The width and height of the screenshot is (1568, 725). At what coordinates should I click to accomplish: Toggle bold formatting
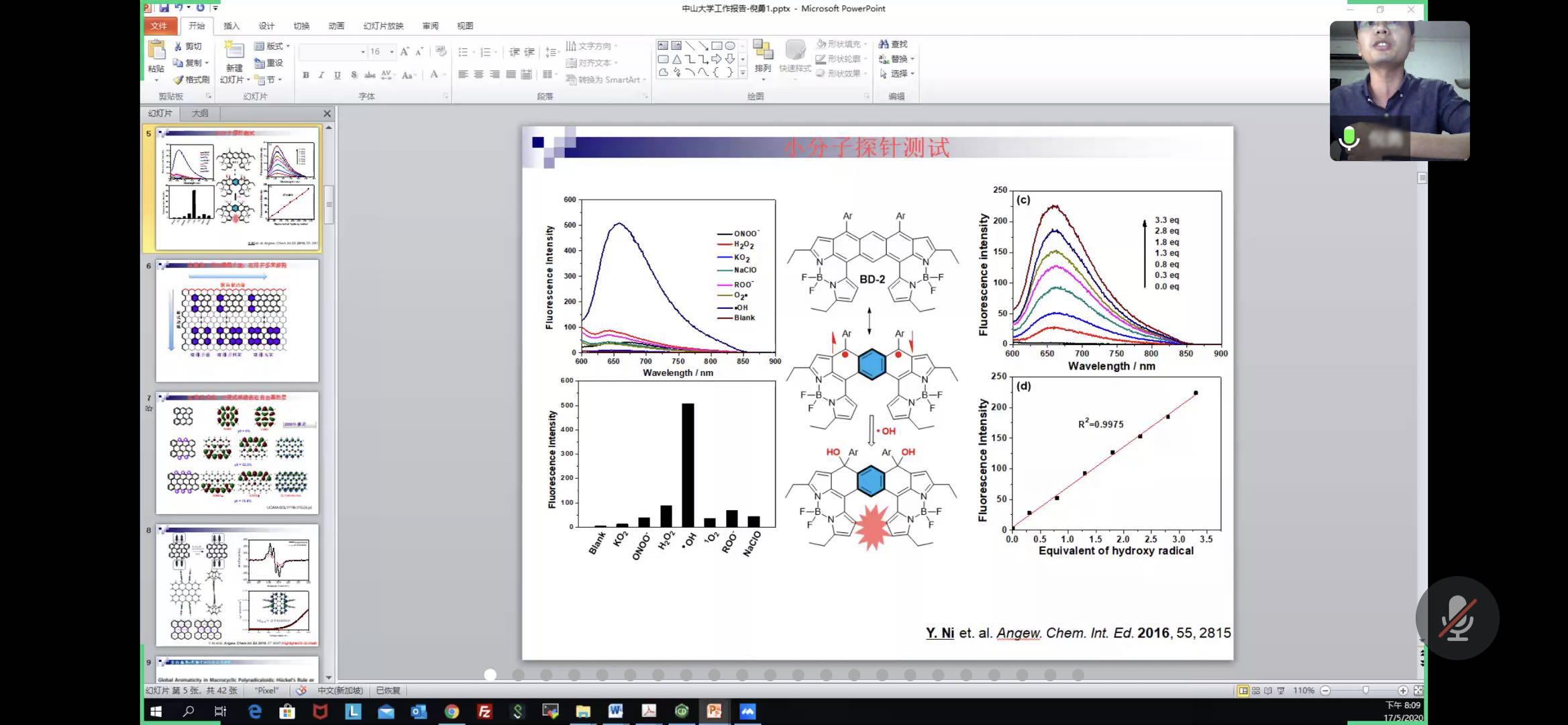point(306,75)
